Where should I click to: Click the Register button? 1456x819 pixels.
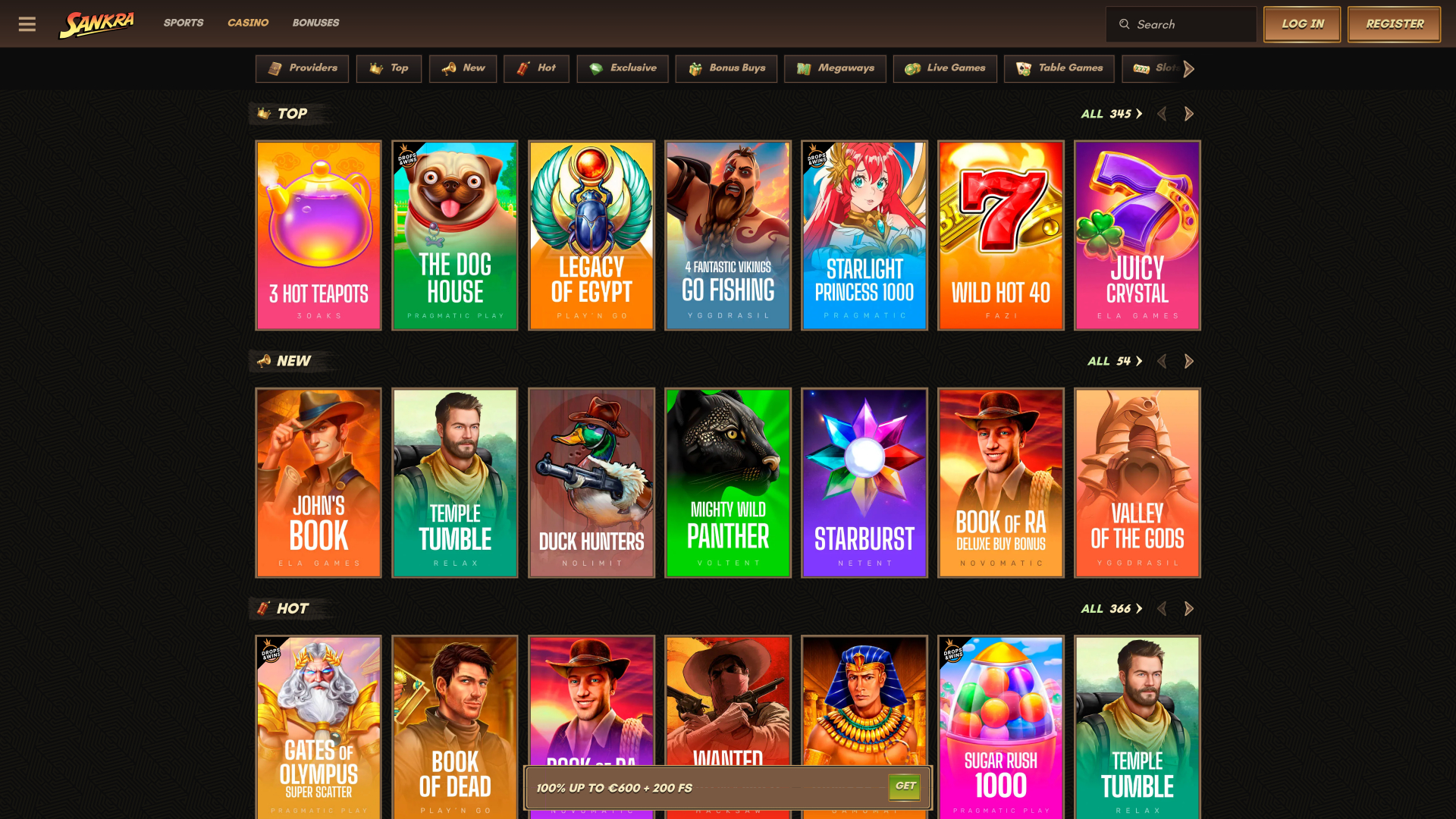[1395, 24]
